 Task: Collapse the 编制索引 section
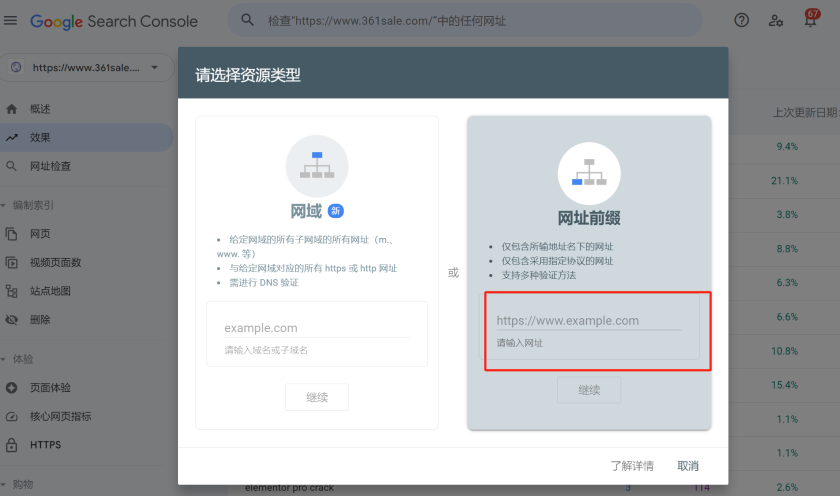pos(28,205)
